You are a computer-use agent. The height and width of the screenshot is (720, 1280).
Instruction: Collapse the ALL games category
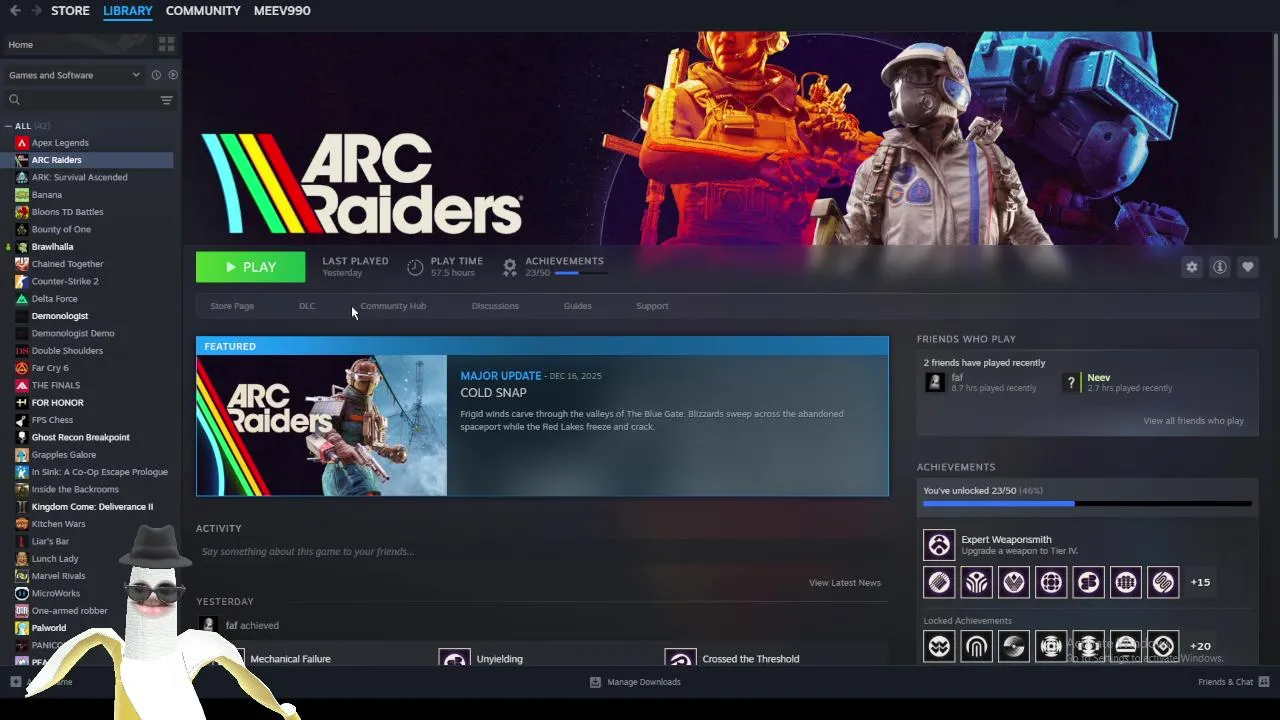[8, 126]
